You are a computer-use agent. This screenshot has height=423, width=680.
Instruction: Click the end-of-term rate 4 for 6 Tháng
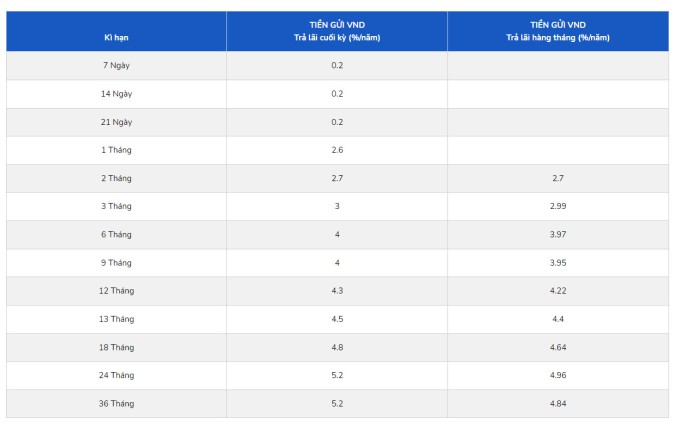pos(337,235)
